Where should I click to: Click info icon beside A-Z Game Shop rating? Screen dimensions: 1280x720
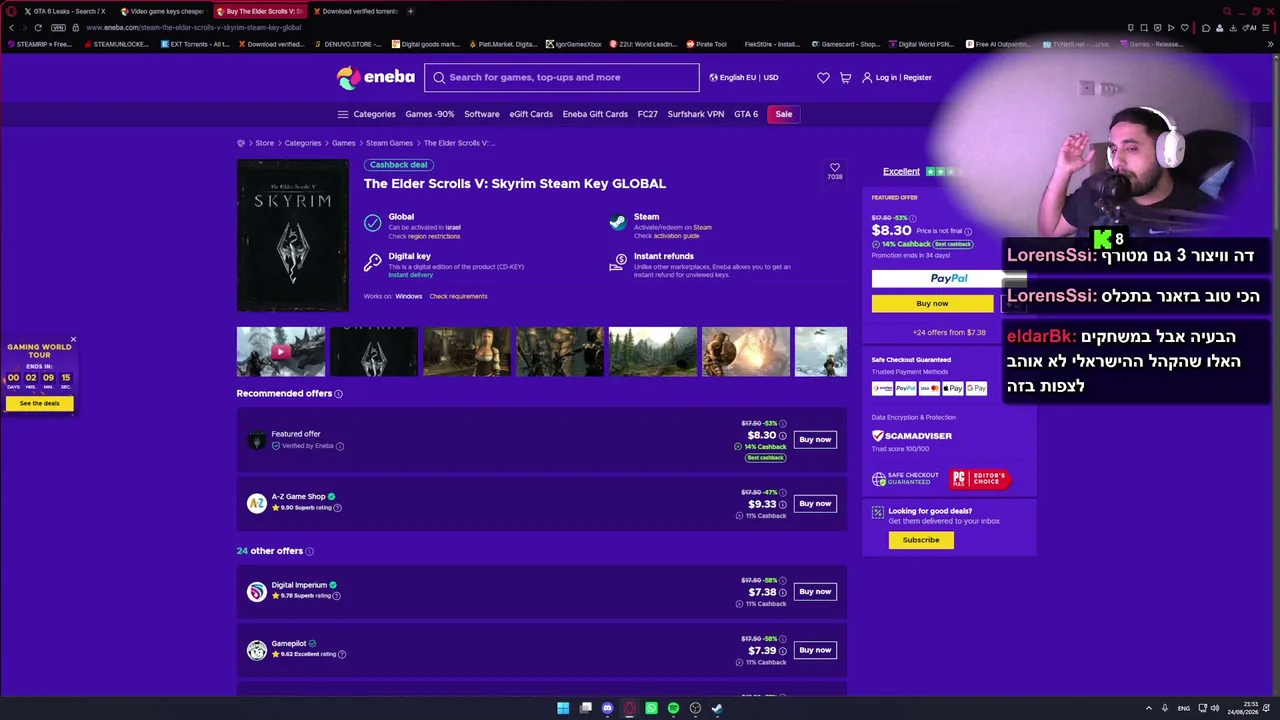click(337, 508)
